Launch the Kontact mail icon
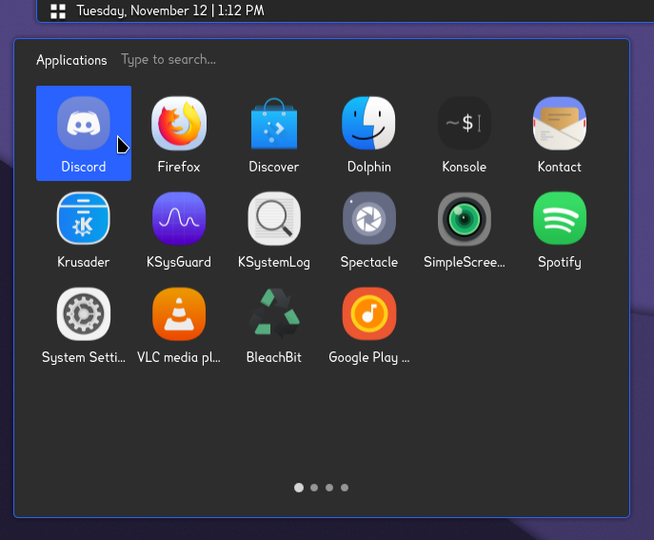Screen dimensions: 654x540 559,123
